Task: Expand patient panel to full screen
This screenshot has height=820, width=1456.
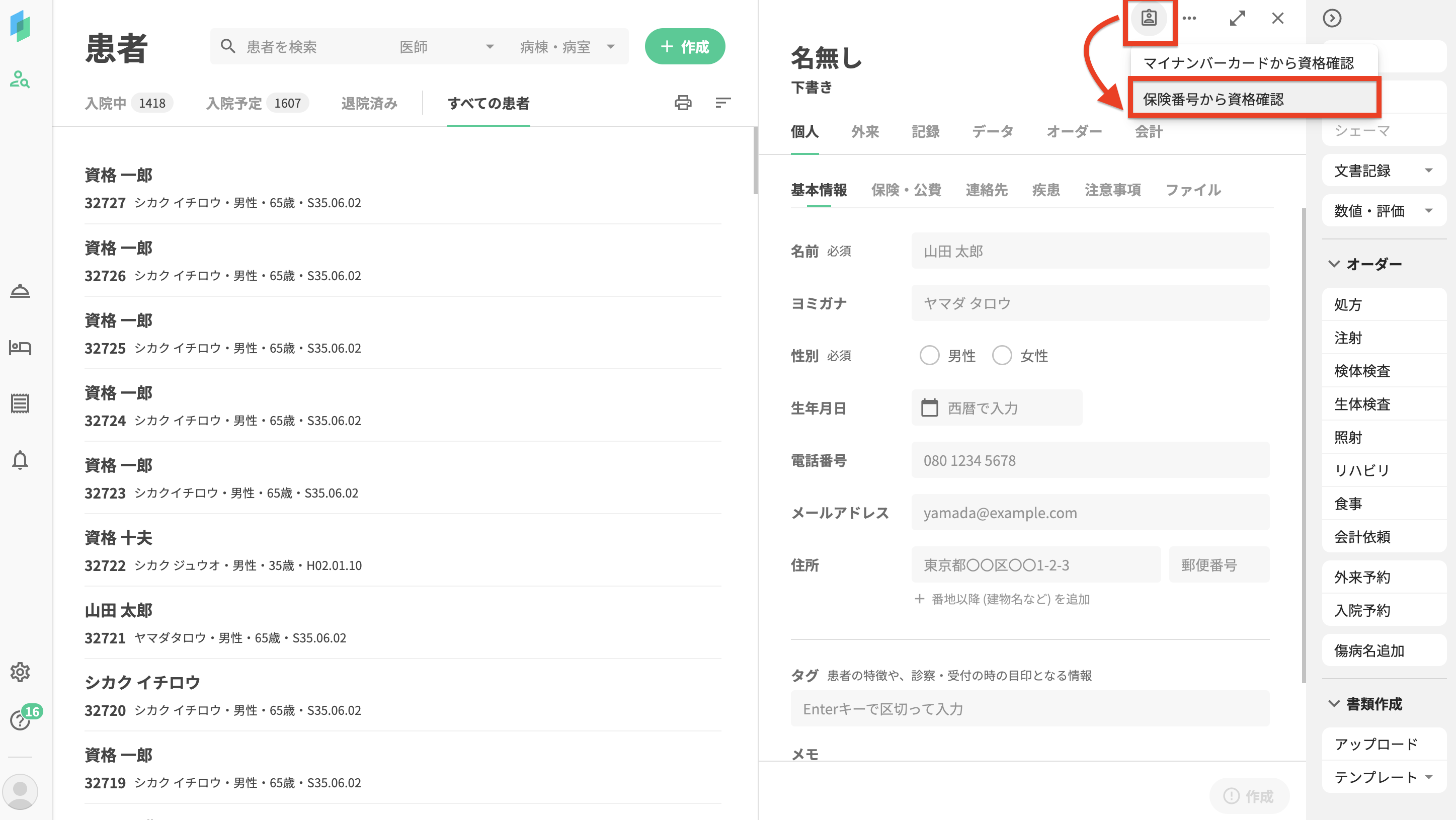Action: [1237, 18]
